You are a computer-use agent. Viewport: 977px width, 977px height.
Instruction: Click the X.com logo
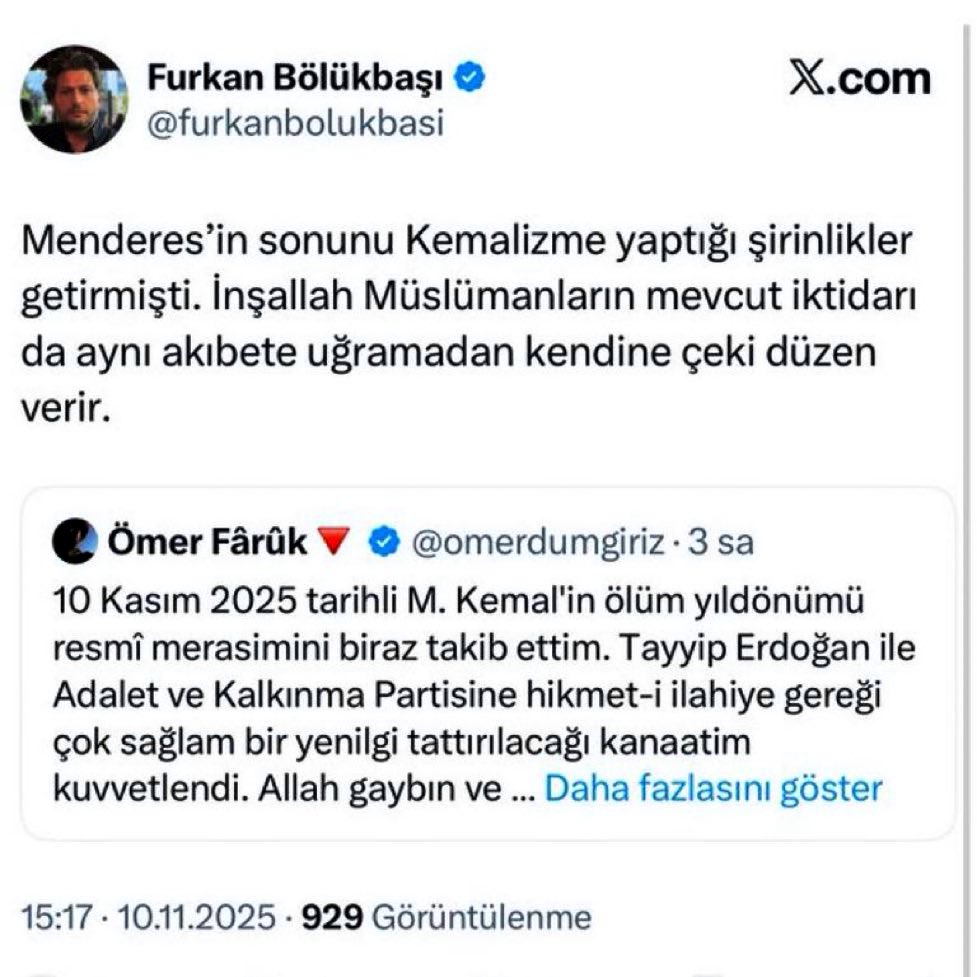(859, 79)
